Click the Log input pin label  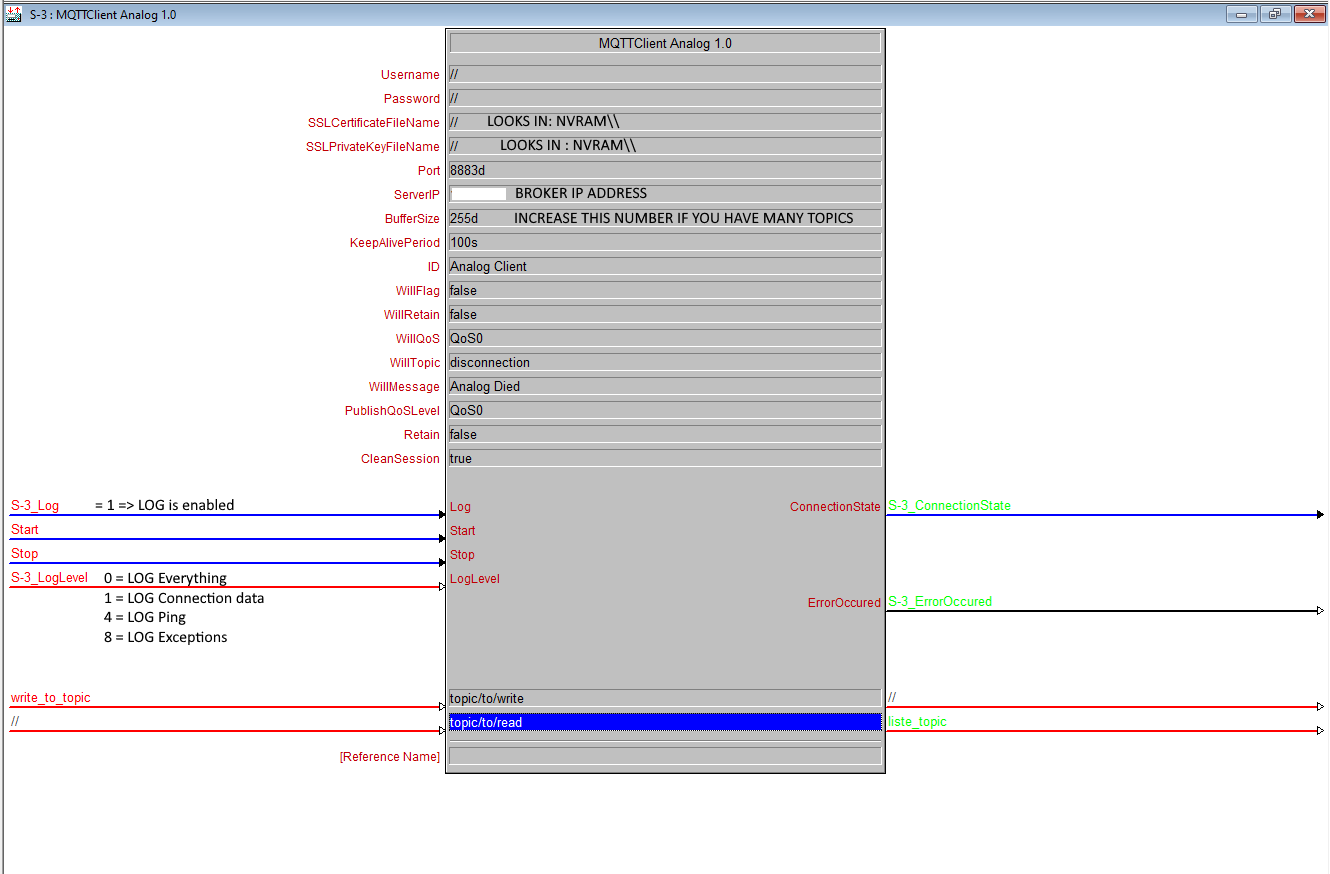pos(460,507)
